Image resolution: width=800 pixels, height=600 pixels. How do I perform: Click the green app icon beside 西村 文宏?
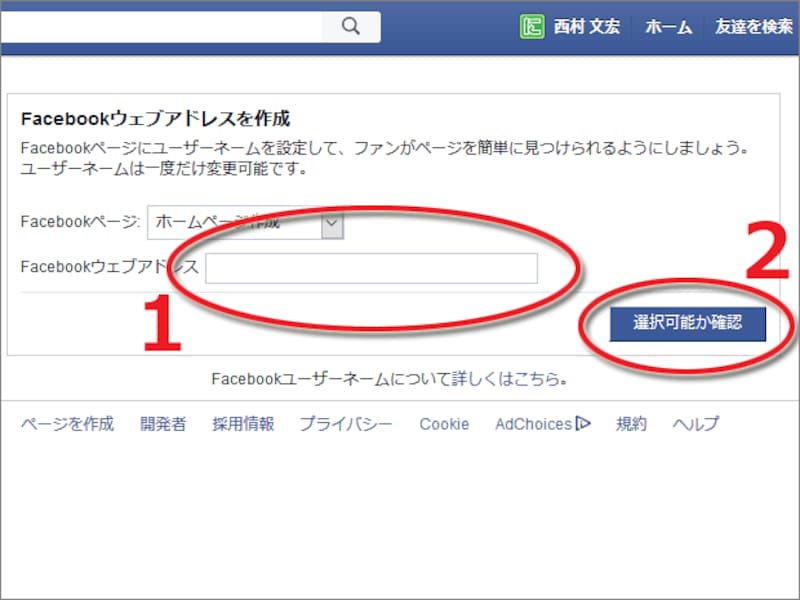coord(531,27)
